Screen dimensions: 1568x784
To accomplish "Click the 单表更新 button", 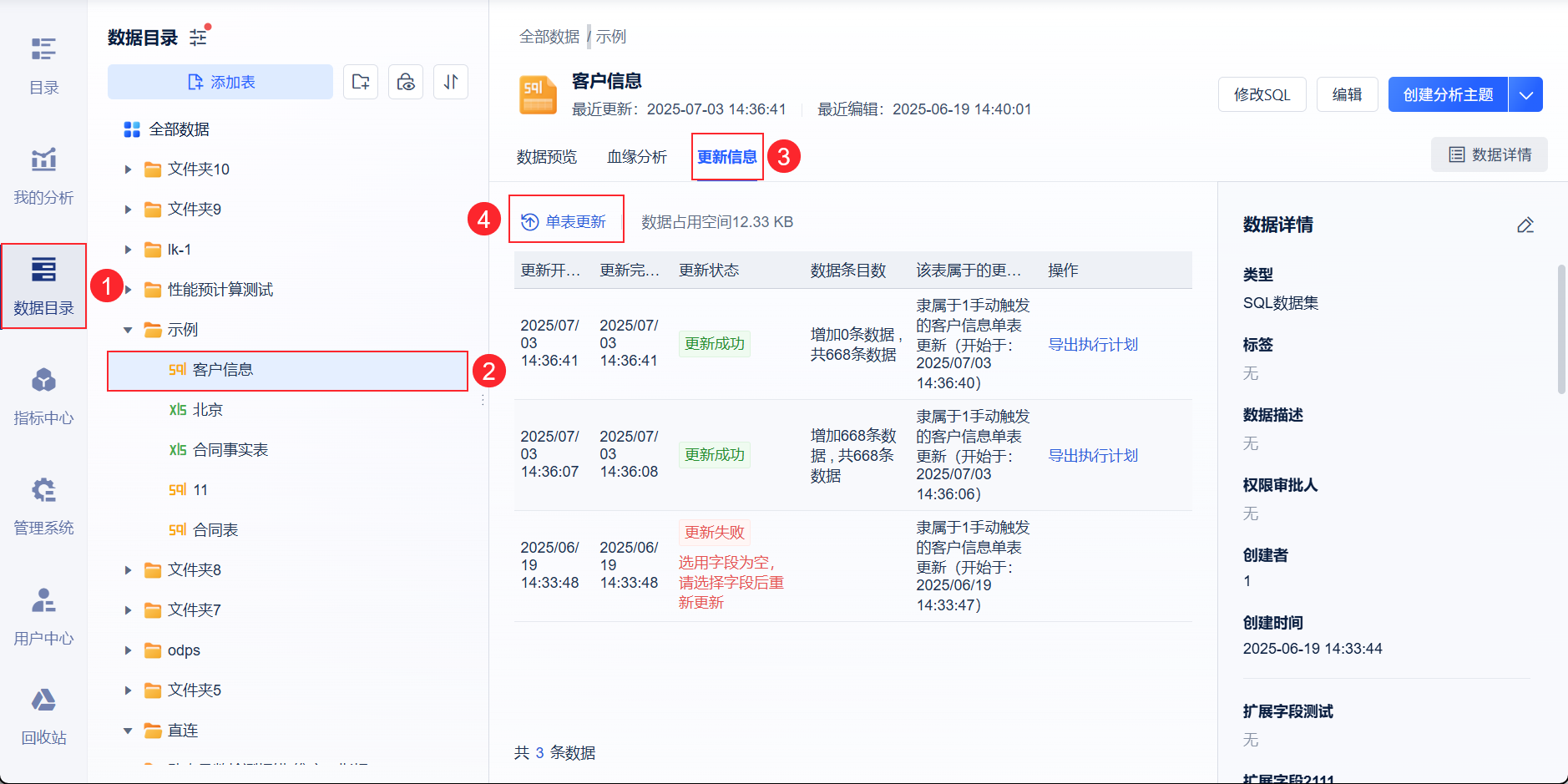I will tap(565, 221).
